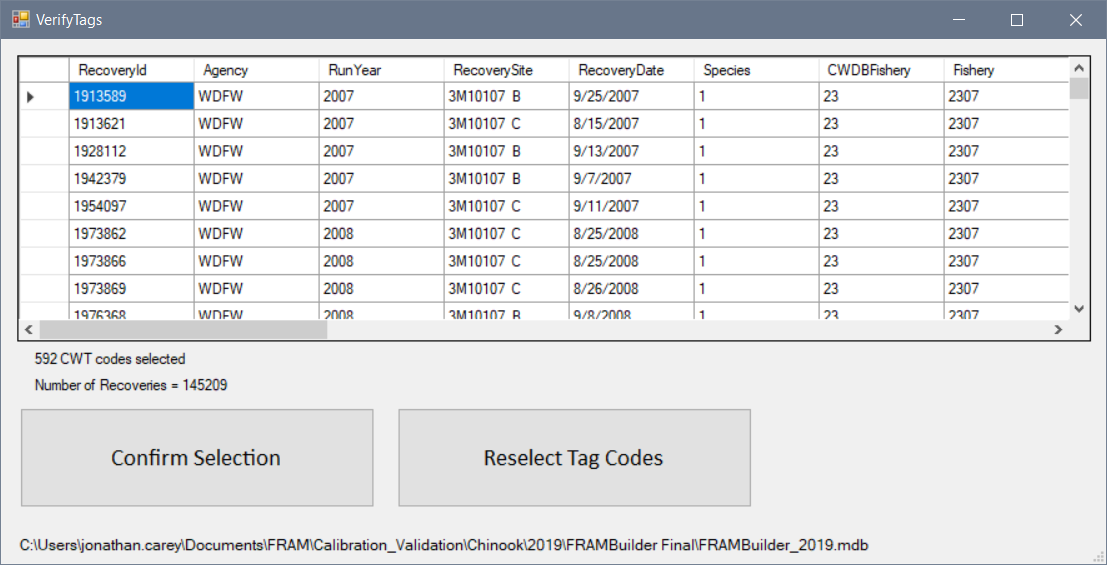Viewport: 1107px width, 565px height.
Task: Sort by the RunYear column header
Action: tap(381, 70)
